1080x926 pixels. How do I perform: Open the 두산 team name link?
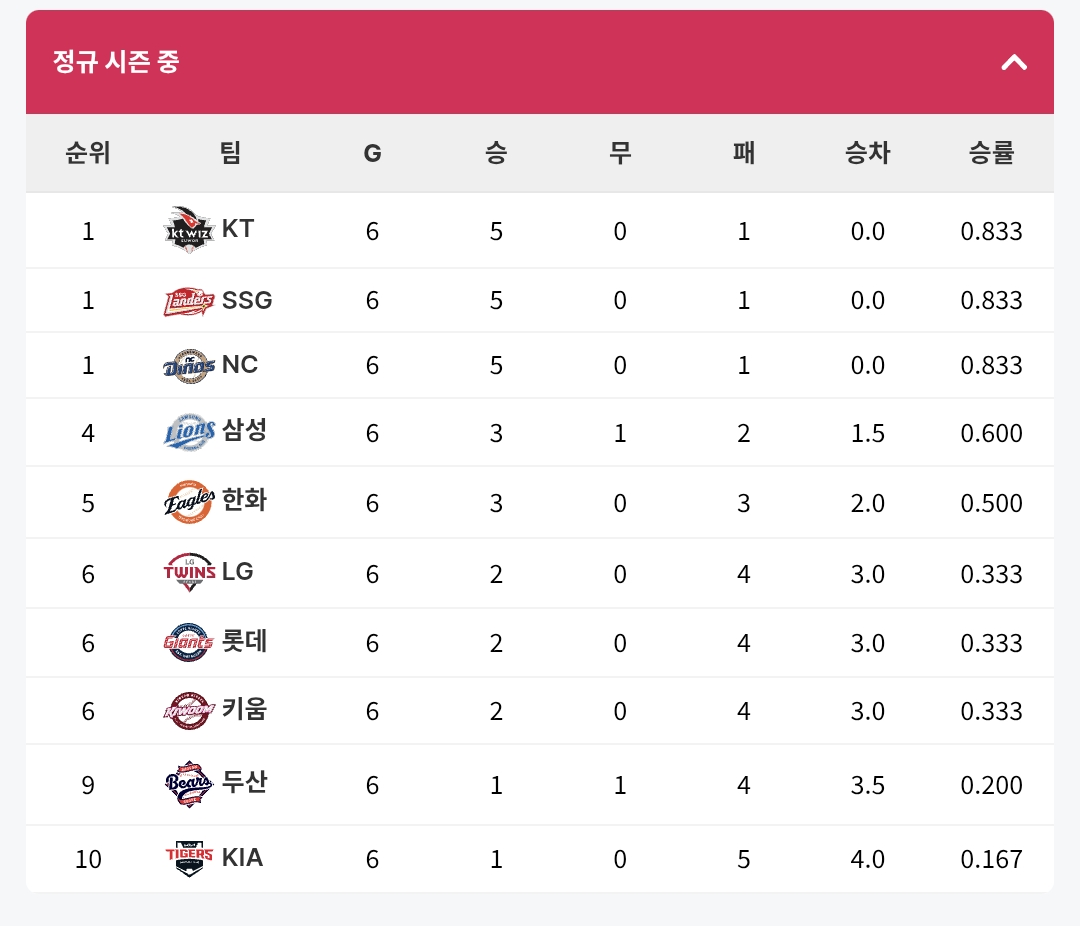pyautogui.click(x=244, y=782)
